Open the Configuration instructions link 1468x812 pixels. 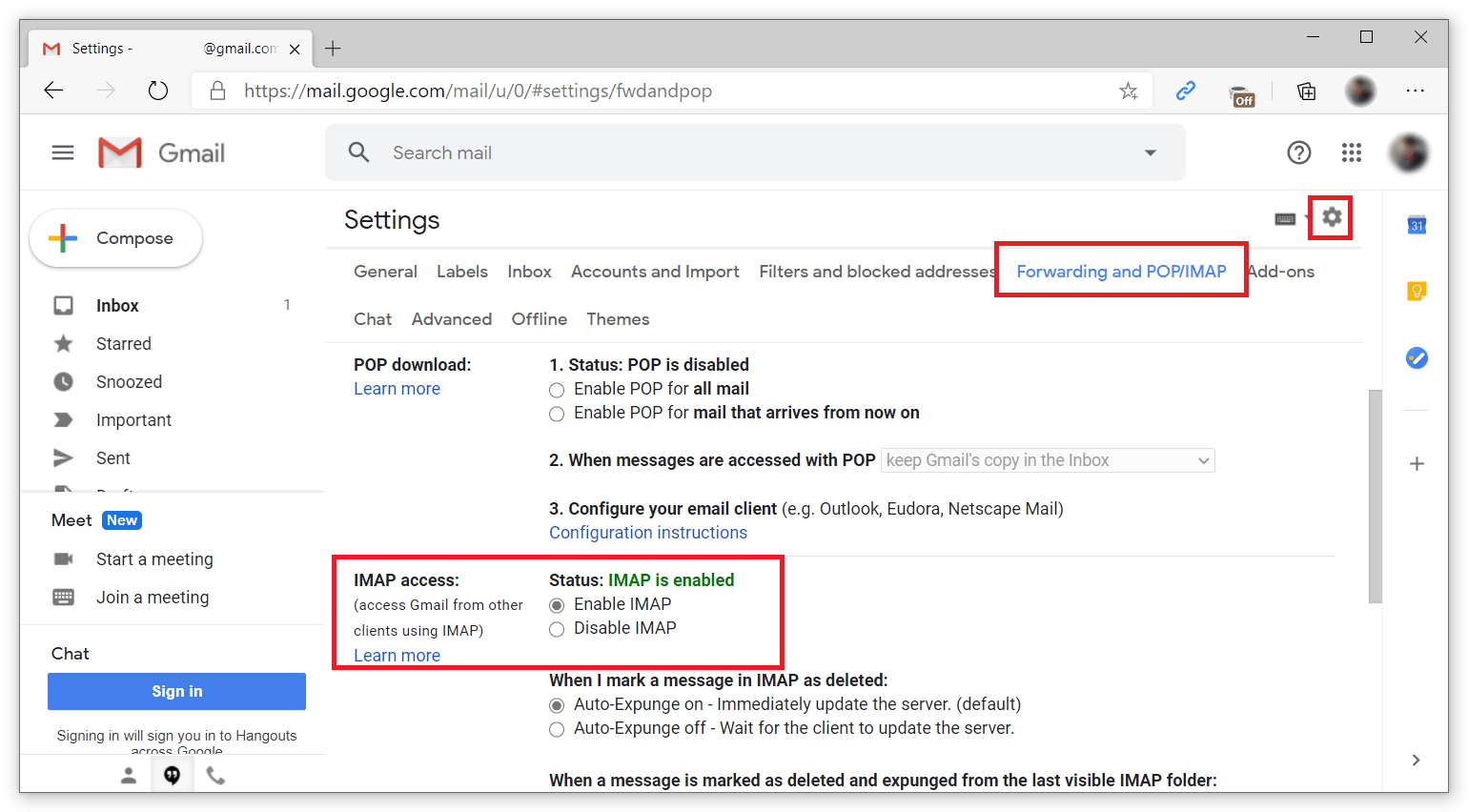(x=648, y=533)
